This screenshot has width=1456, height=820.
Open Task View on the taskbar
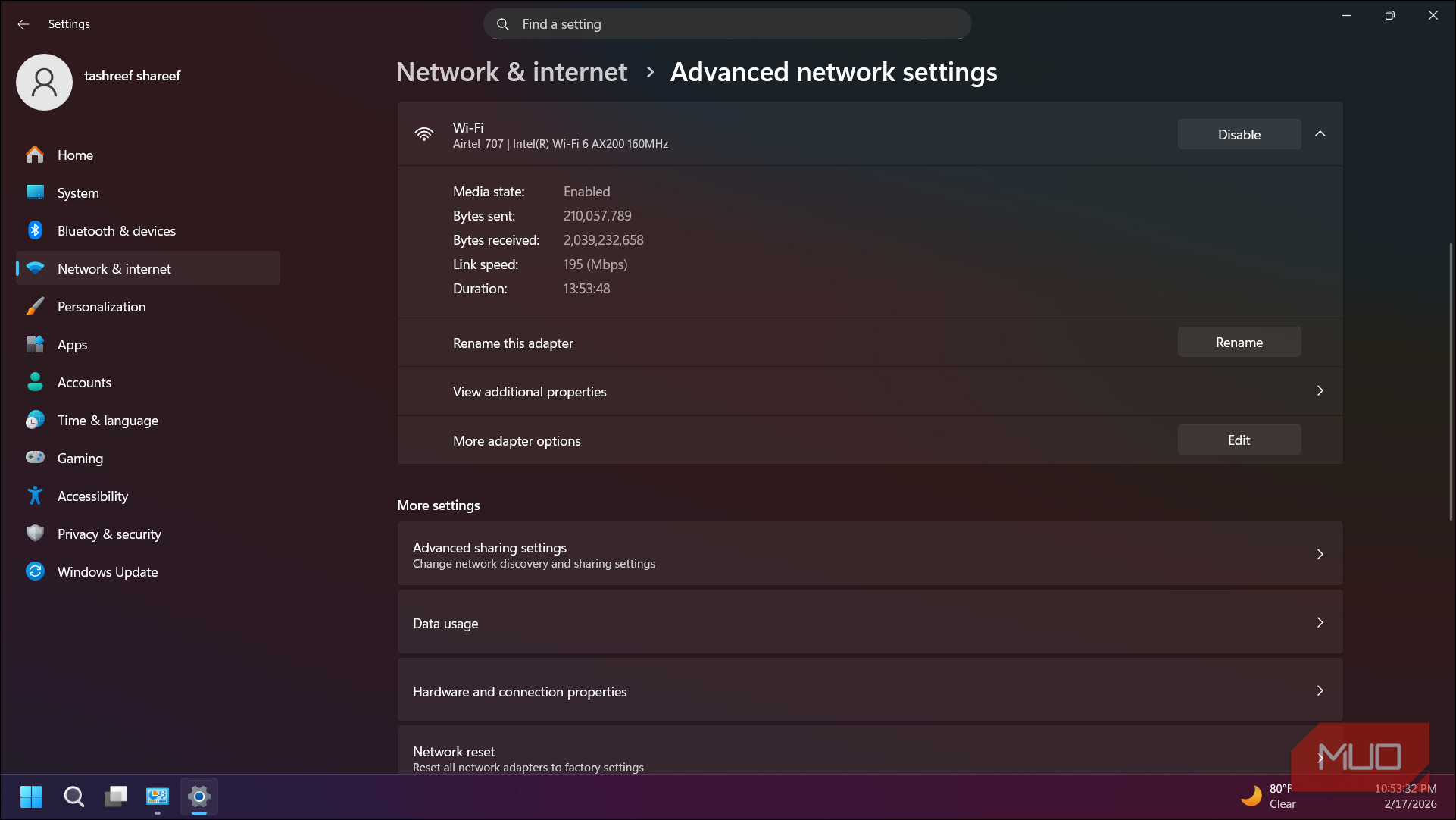point(116,797)
